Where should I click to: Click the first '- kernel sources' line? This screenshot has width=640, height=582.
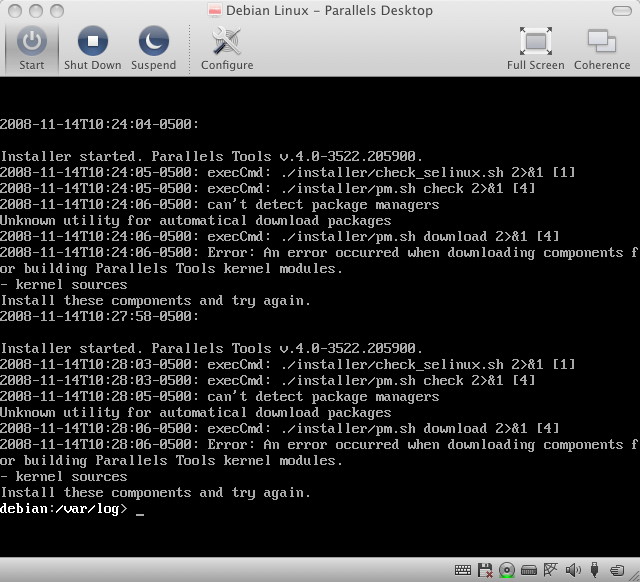coord(64,284)
